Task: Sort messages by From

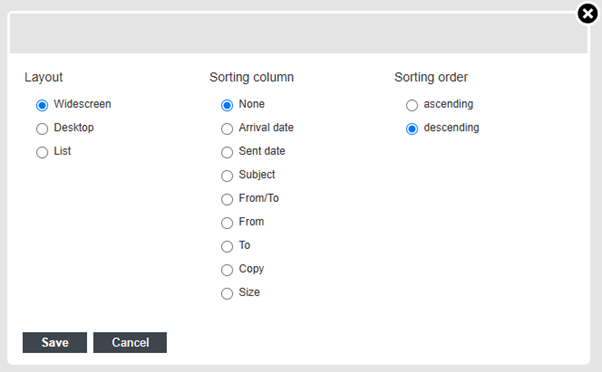Action: click(x=227, y=223)
